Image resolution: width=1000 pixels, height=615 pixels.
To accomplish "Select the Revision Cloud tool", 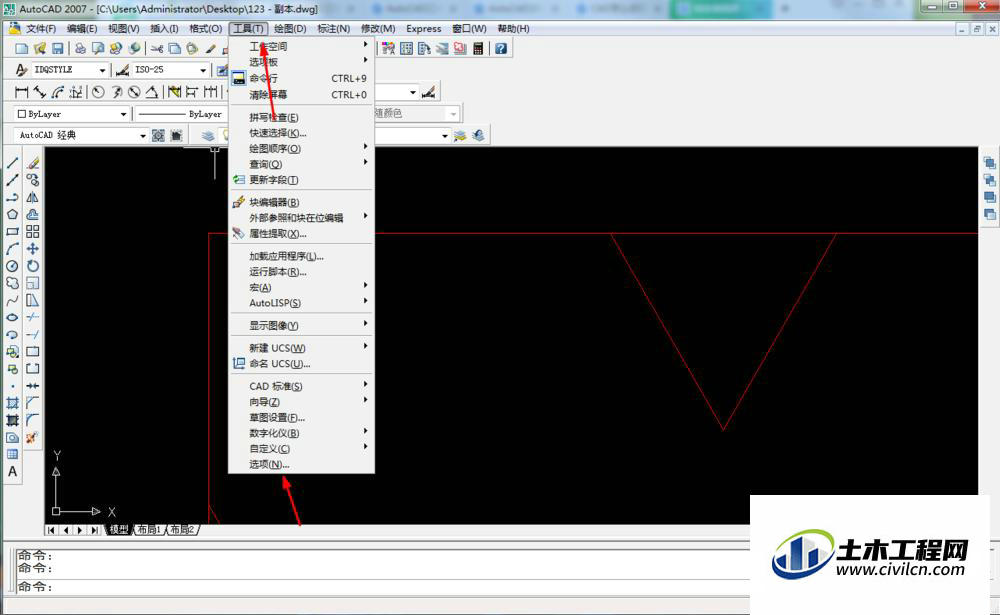I will (12, 283).
